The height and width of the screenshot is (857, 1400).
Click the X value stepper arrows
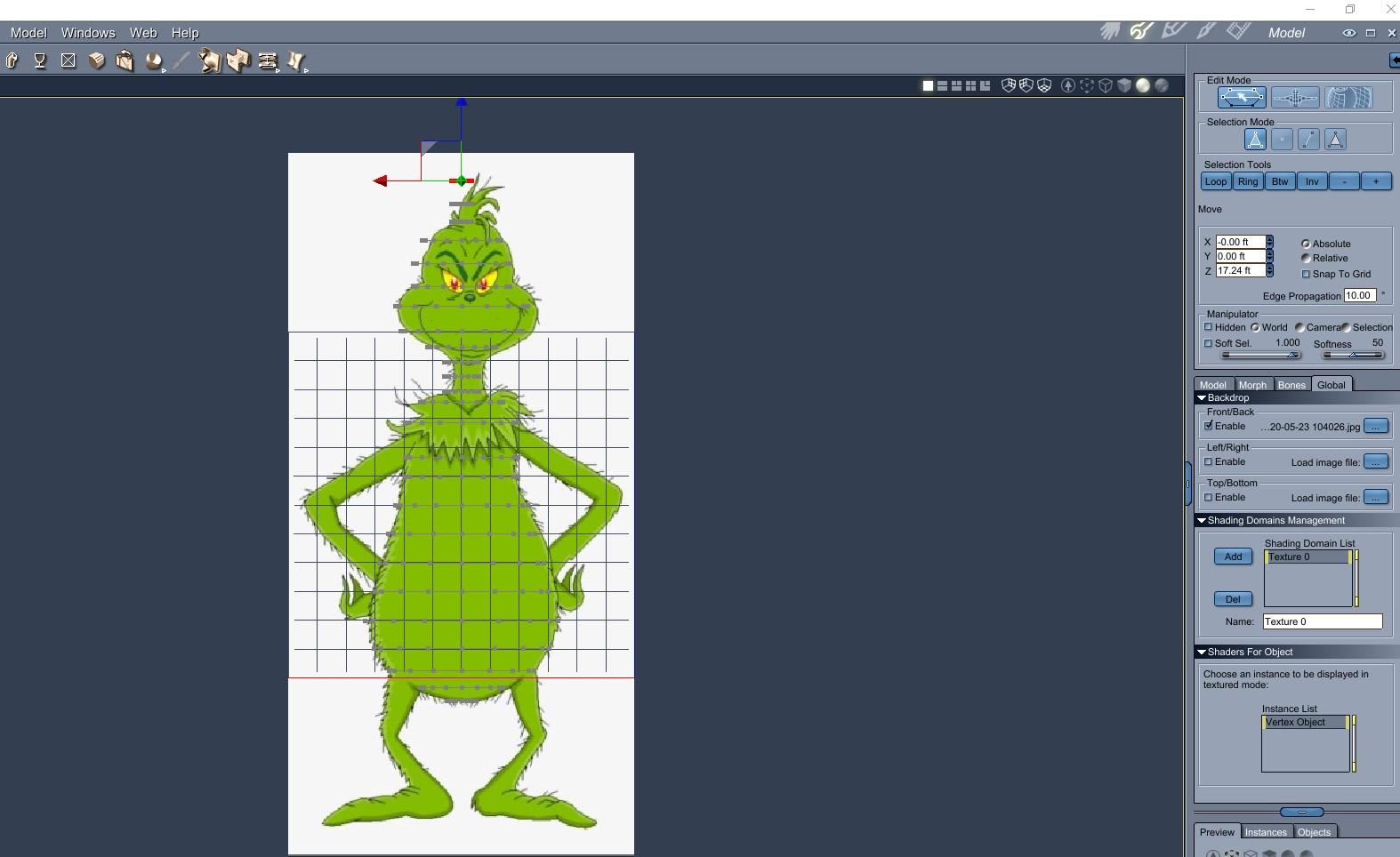click(1270, 242)
